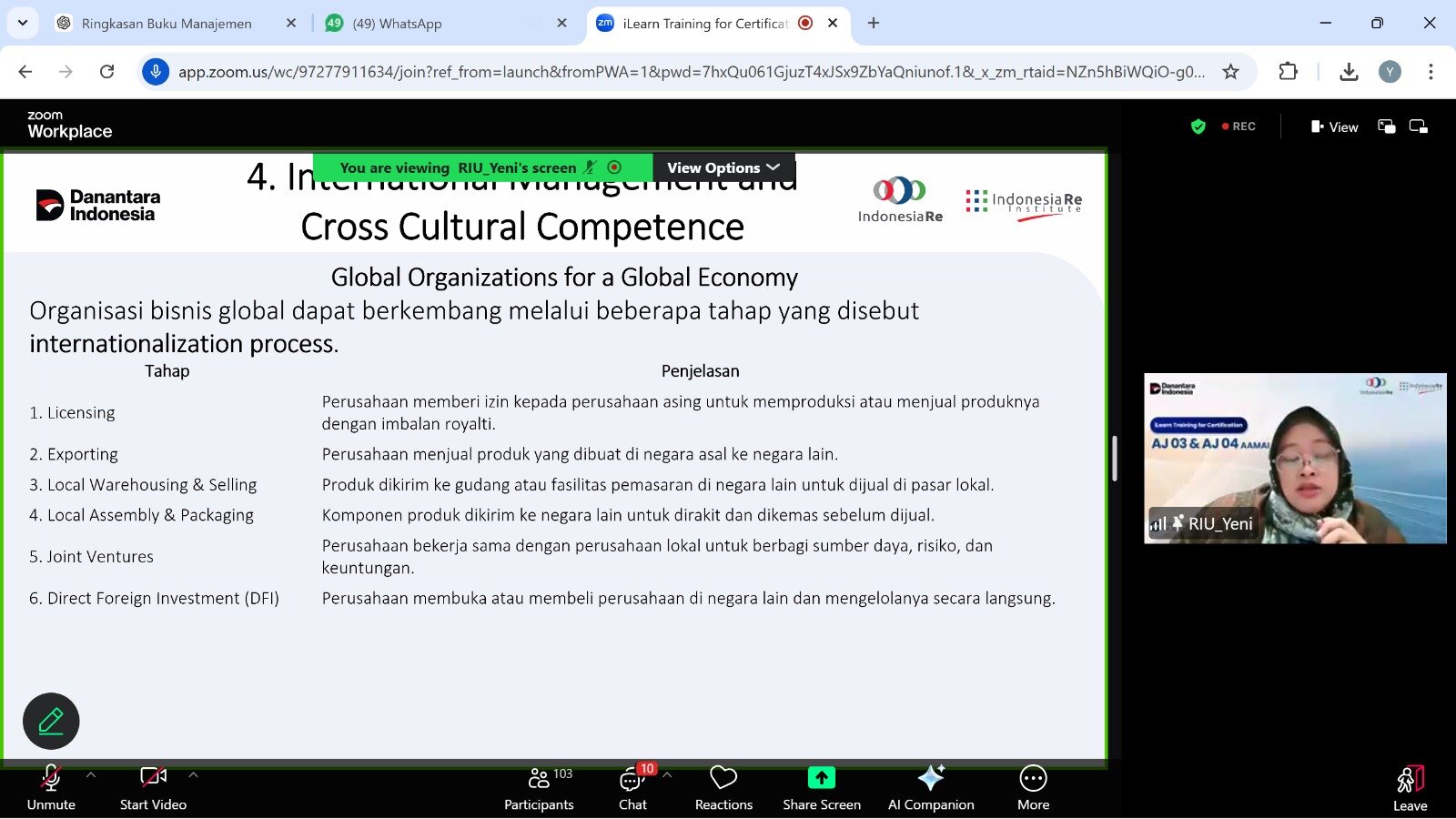Expand video settings arrow next to Start Video
Image resolution: width=1456 pixels, height=819 pixels.
pos(193,775)
